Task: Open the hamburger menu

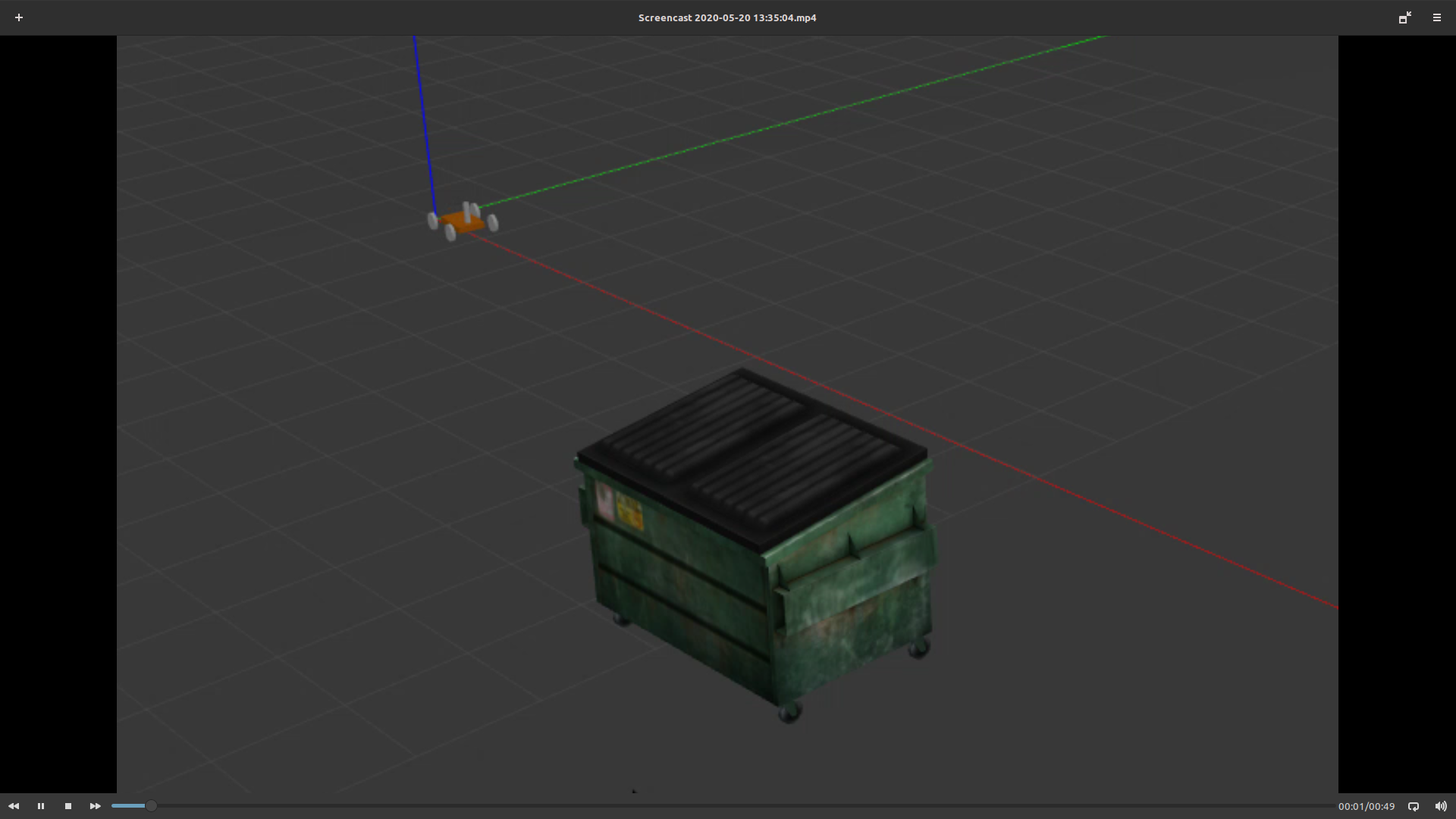Action: click(1436, 17)
